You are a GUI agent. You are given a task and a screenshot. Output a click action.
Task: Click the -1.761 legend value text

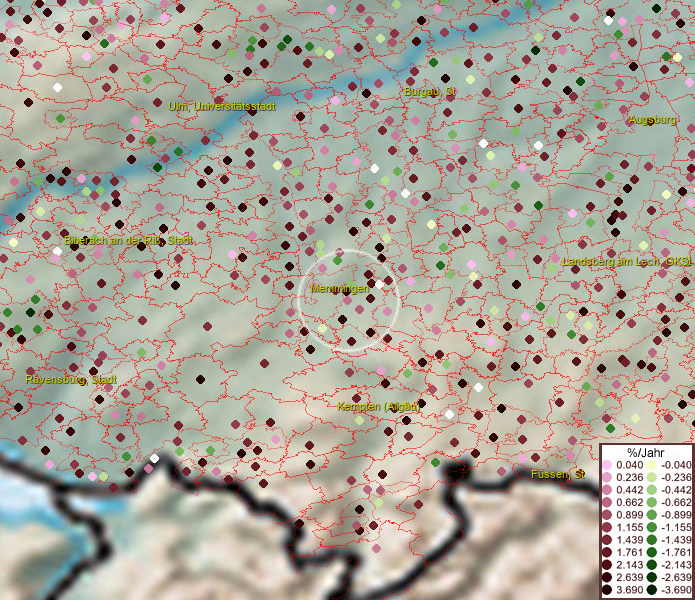(x=674, y=553)
